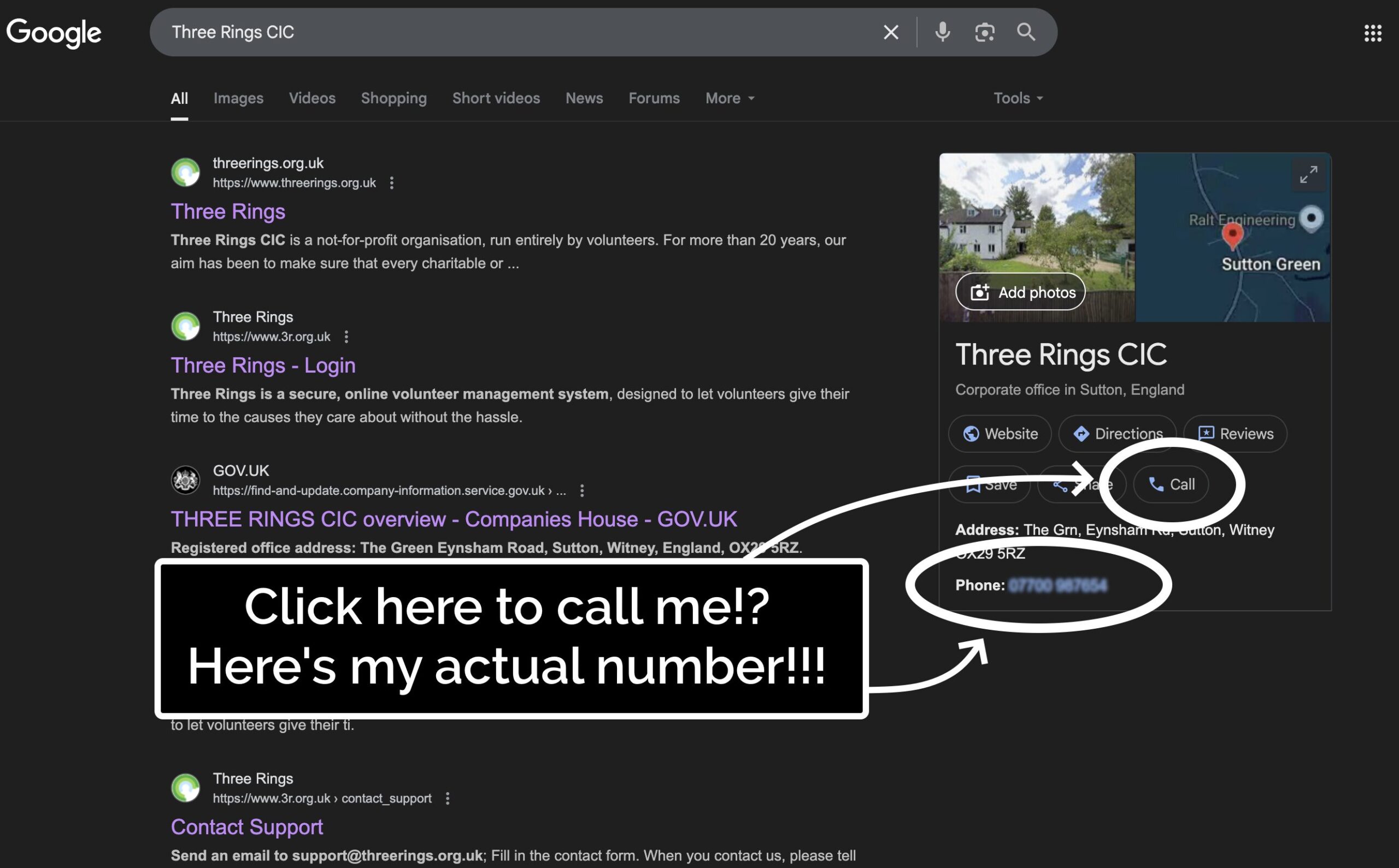Click the magnifier search submit icon
This screenshot has width=1399, height=868.
(x=1026, y=32)
